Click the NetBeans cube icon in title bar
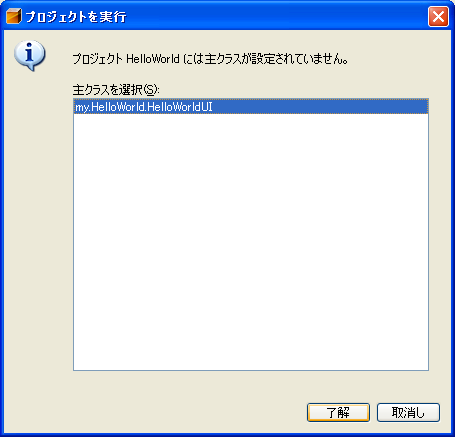455x437 pixels. (14, 16)
